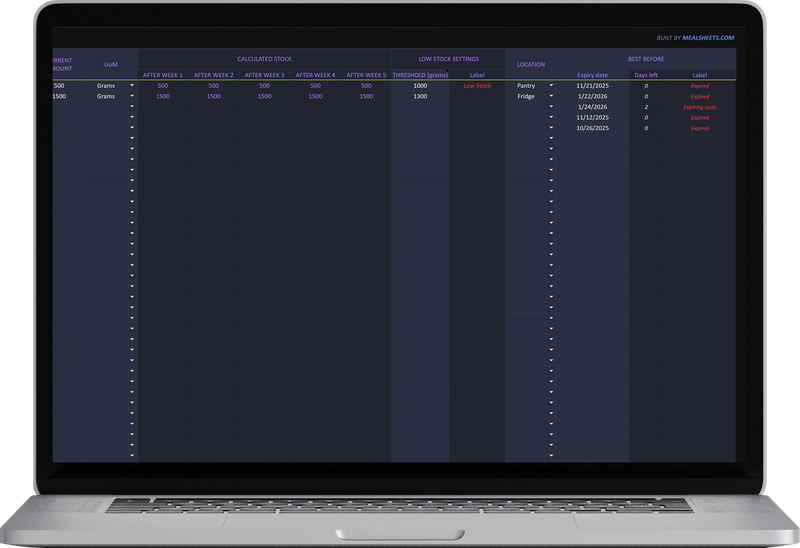Select the UoM column header
The height and width of the screenshot is (548, 800).
[111, 64]
